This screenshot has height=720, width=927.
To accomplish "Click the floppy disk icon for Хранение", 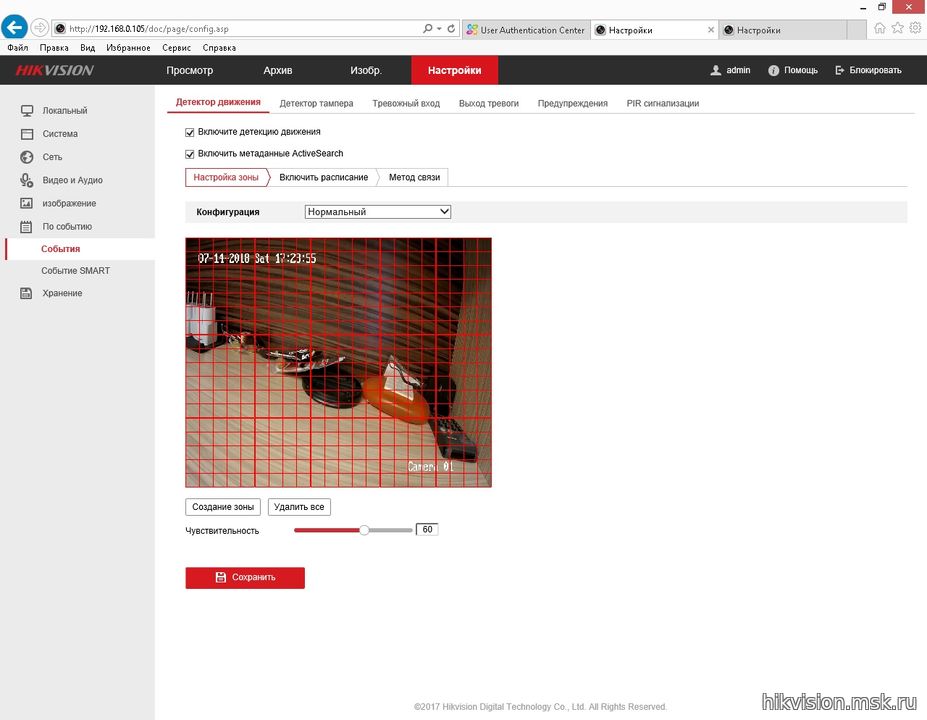I will [27, 293].
